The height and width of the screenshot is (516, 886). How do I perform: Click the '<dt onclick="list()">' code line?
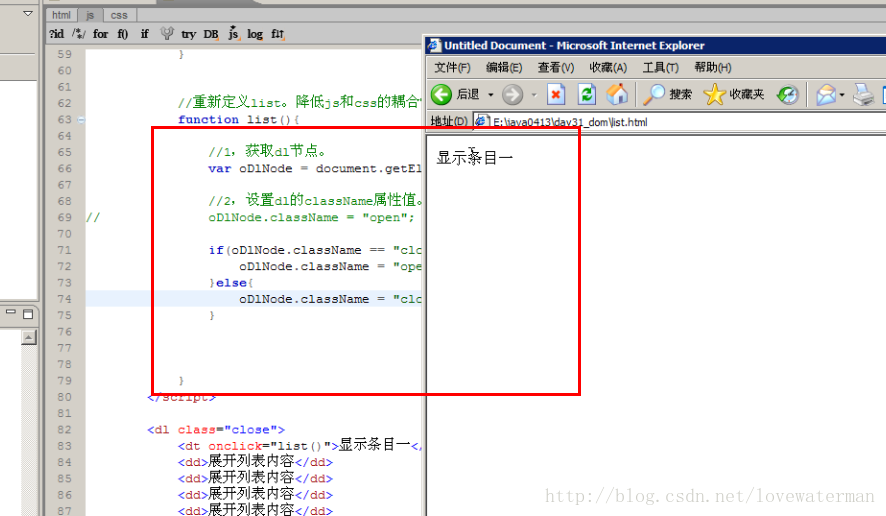click(x=299, y=445)
